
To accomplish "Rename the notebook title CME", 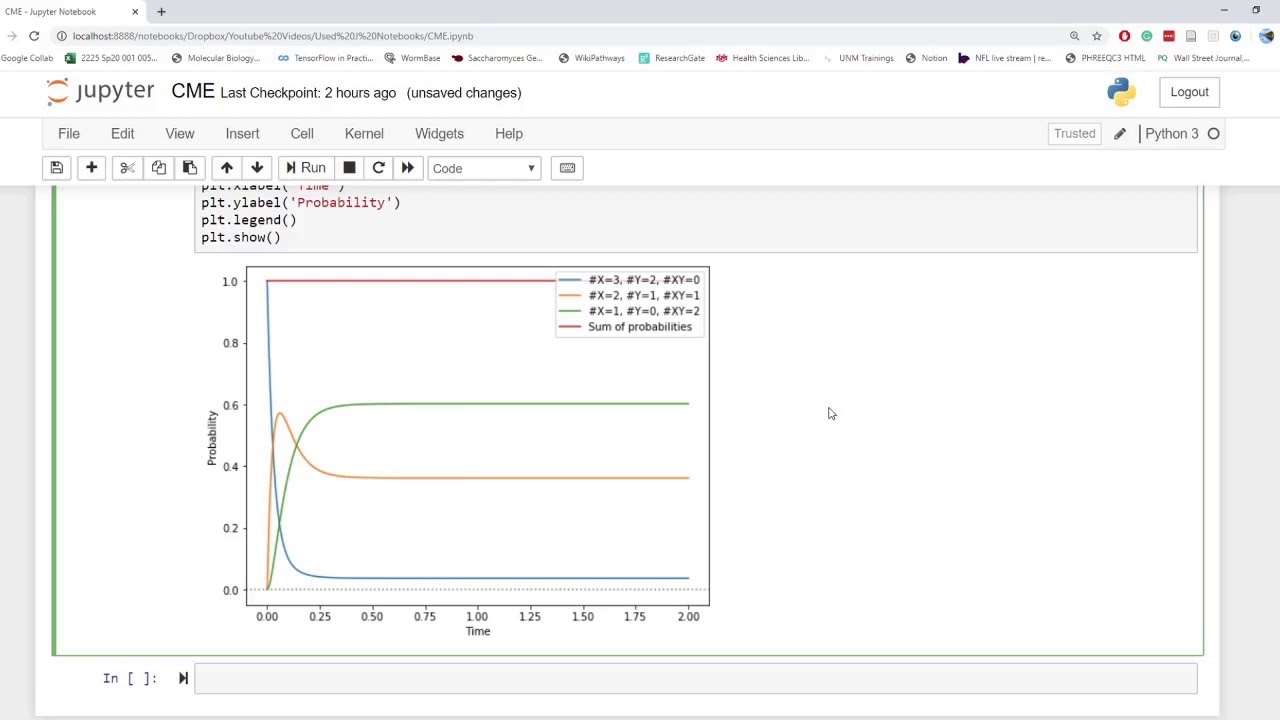I will click(193, 92).
